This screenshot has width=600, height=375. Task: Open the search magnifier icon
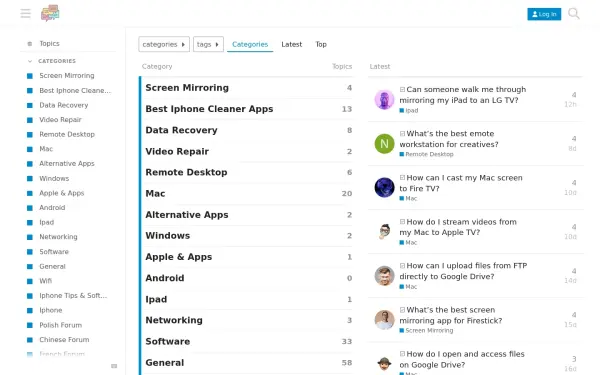click(574, 14)
